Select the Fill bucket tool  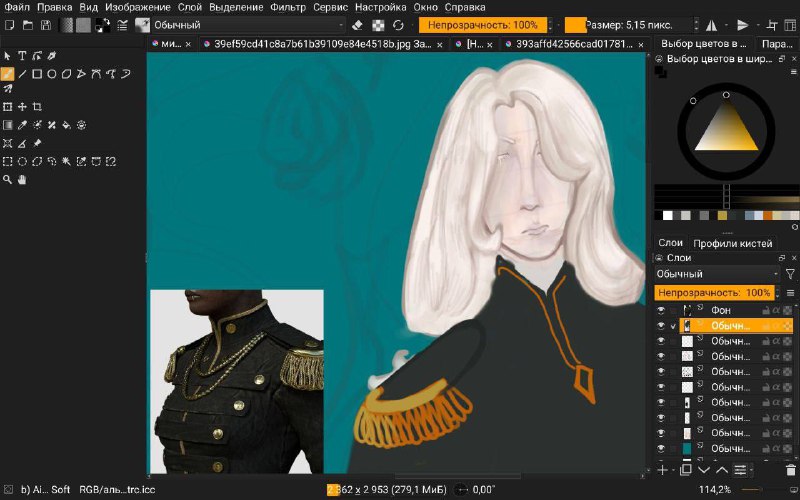(66, 125)
